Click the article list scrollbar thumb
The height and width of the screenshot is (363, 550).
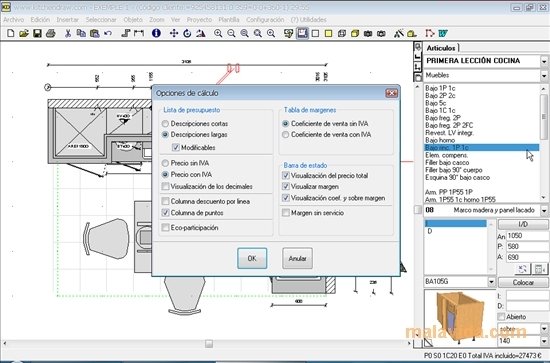tap(544, 117)
